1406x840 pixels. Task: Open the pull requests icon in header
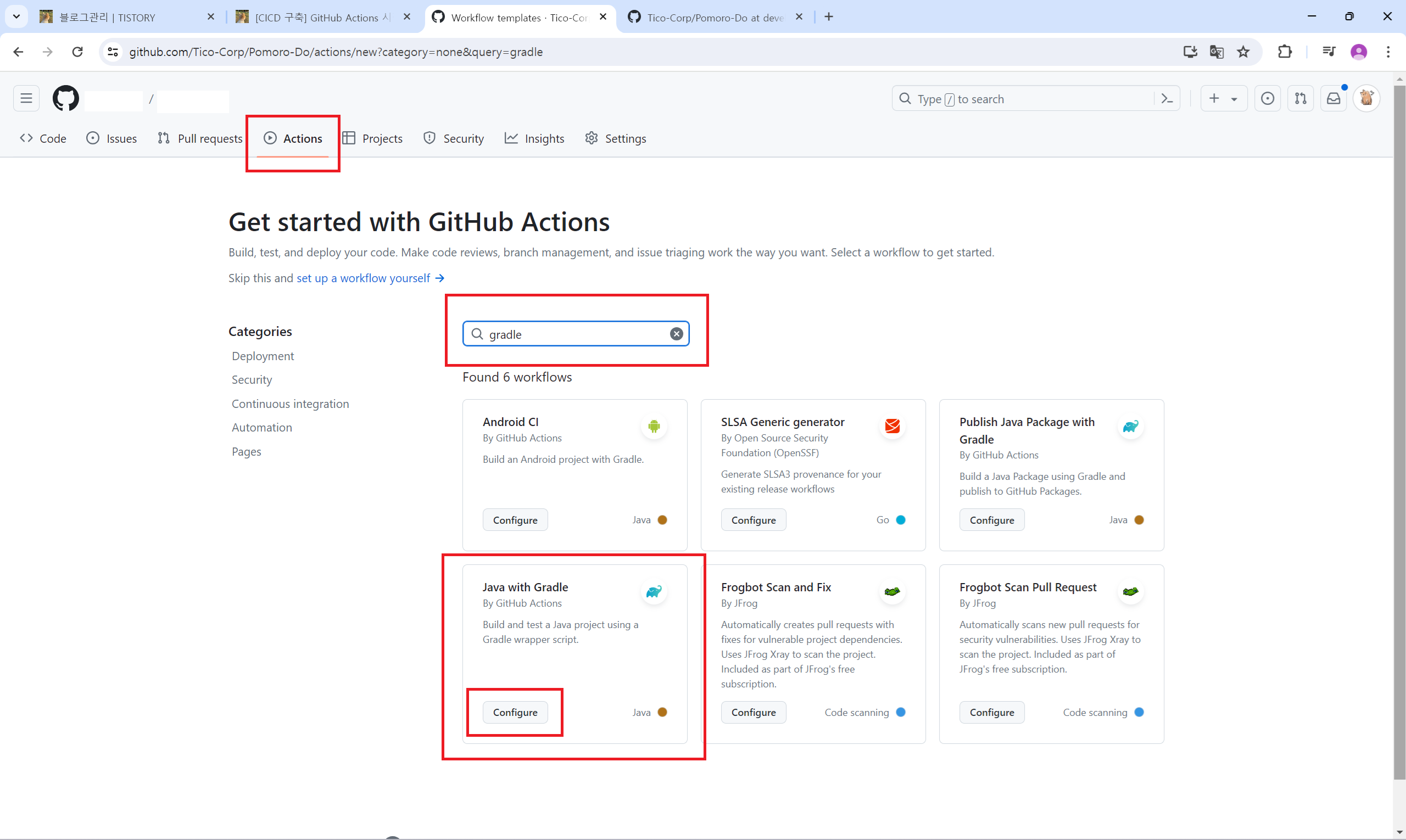[x=1301, y=99]
